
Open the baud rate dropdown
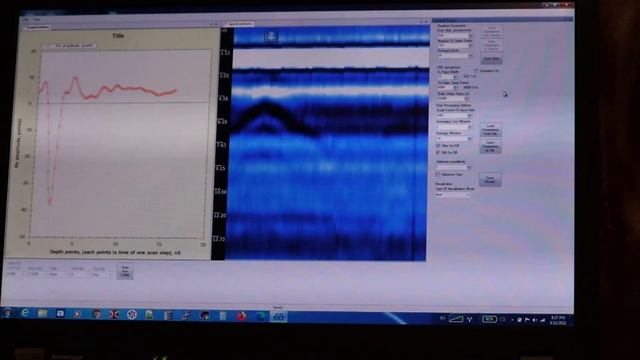[37, 274]
